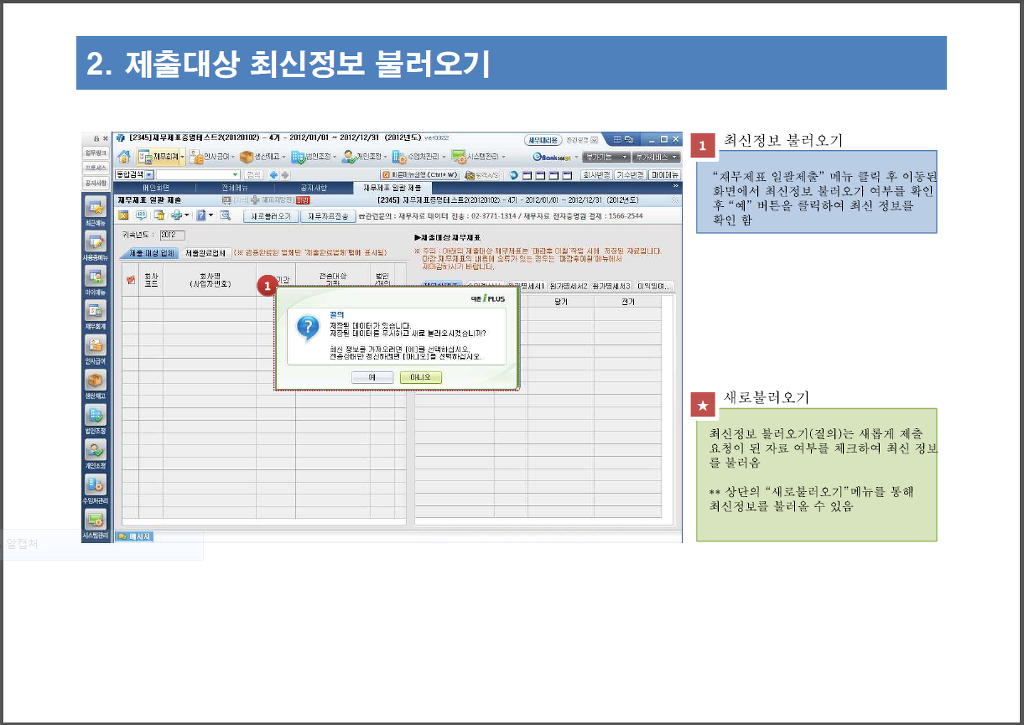Click the blue left navigation arrow
Image resolution: width=1024 pixels, height=725 pixels.
[x=274, y=175]
